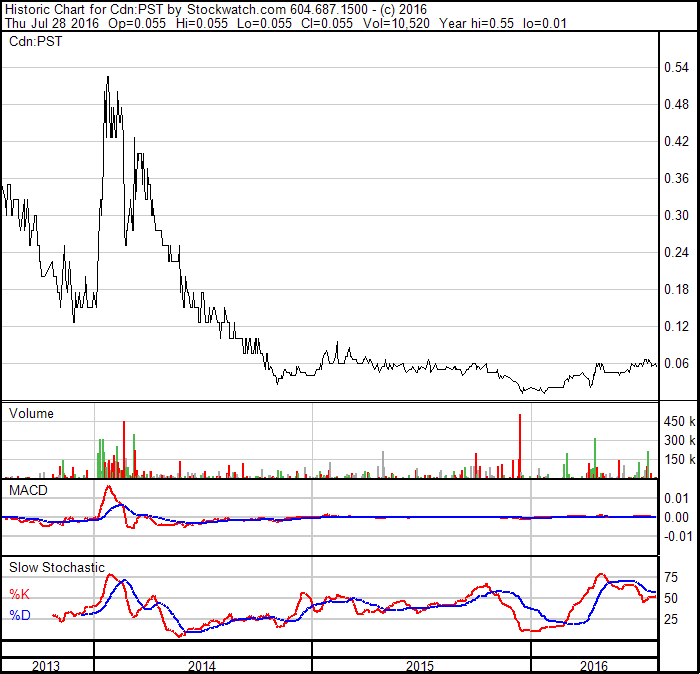This screenshot has height=674, width=700.
Task: Click the 0.30 price axis label
Action: pos(676,216)
